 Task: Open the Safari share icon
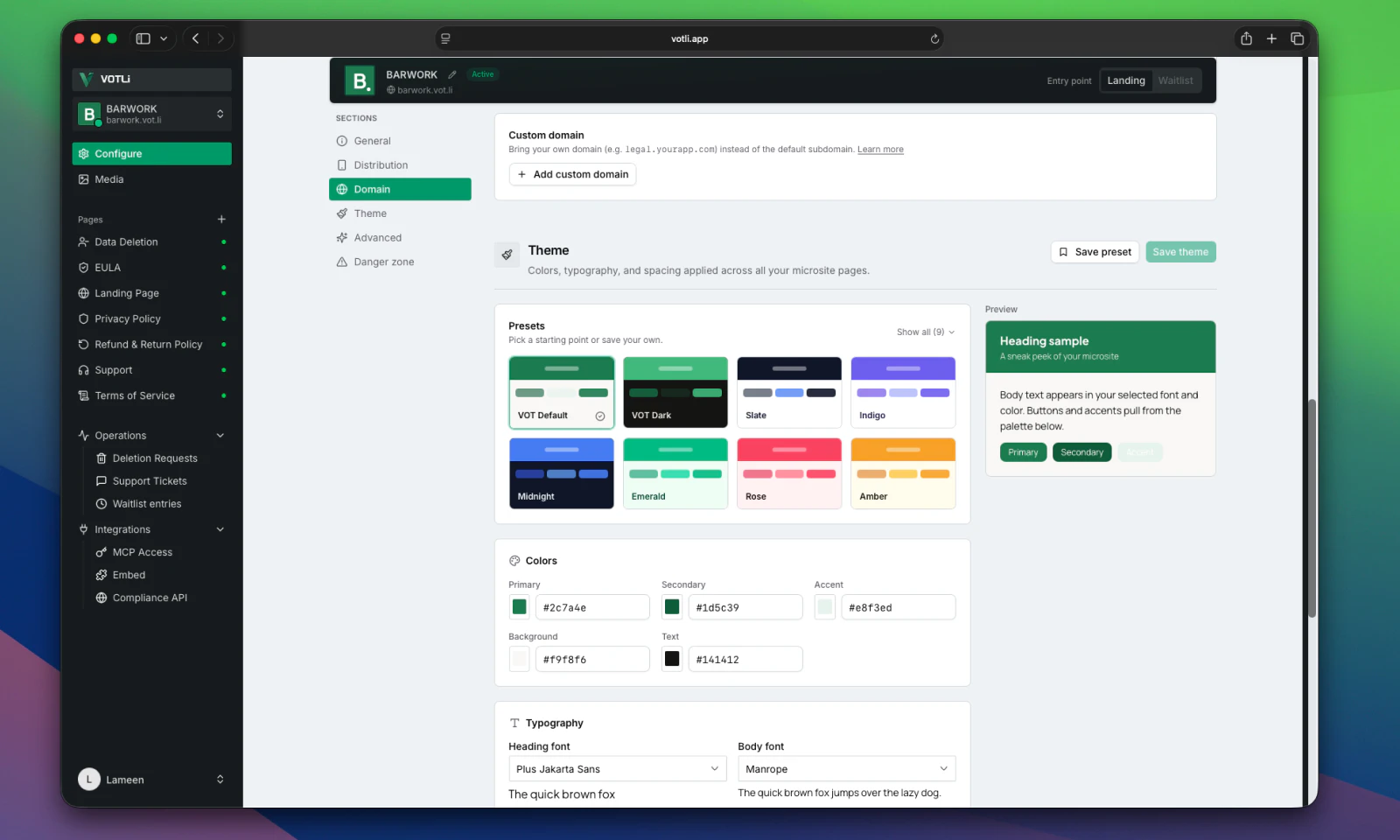tap(1246, 38)
